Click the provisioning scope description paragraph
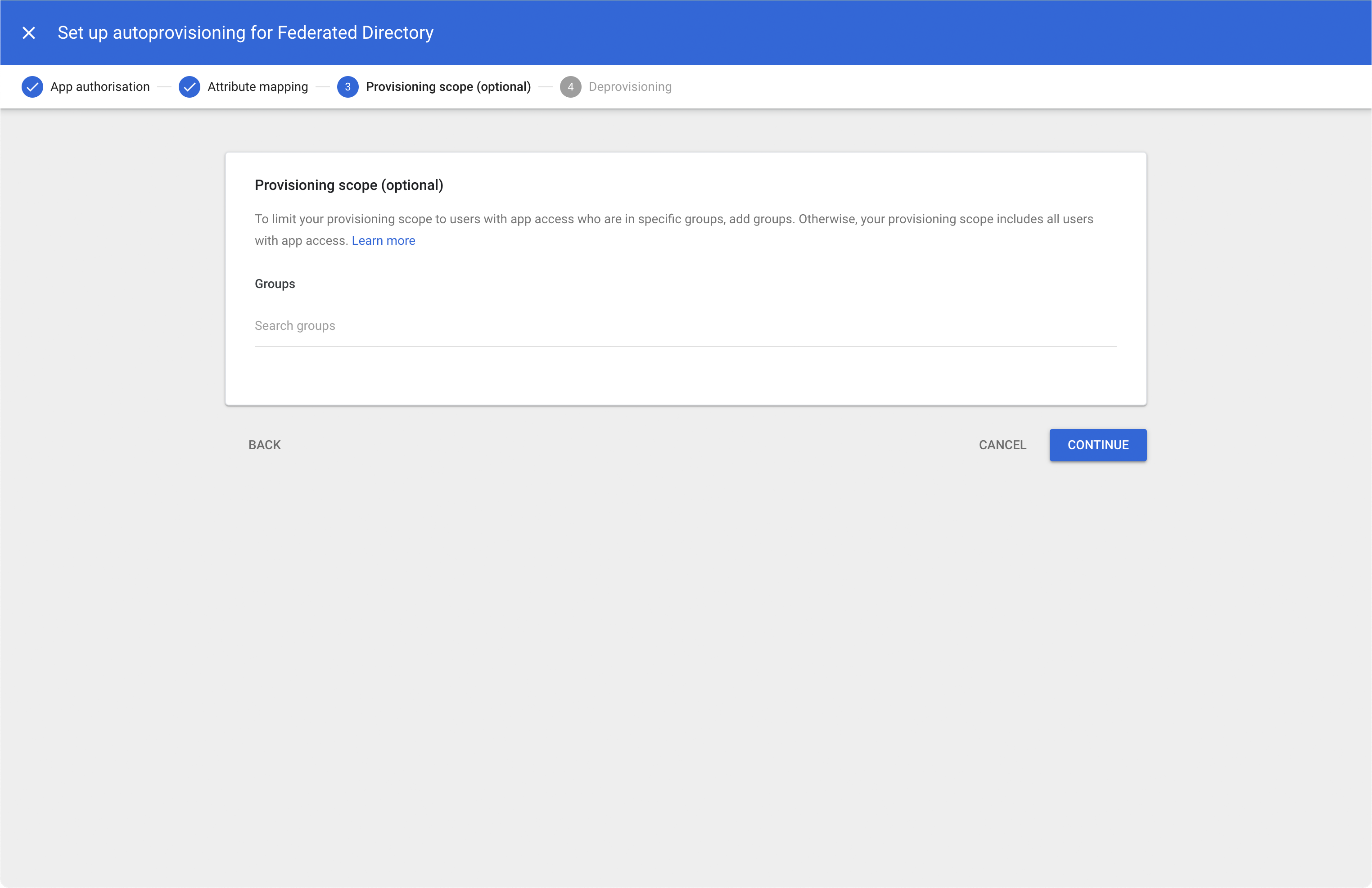This screenshot has height=888, width=1372. [x=673, y=220]
